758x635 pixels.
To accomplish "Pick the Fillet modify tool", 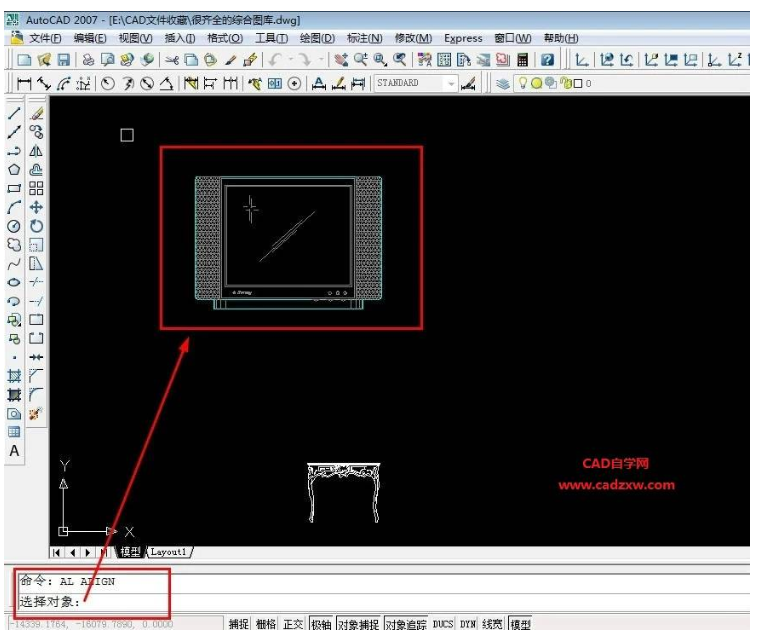I will click(x=36, y=395).
